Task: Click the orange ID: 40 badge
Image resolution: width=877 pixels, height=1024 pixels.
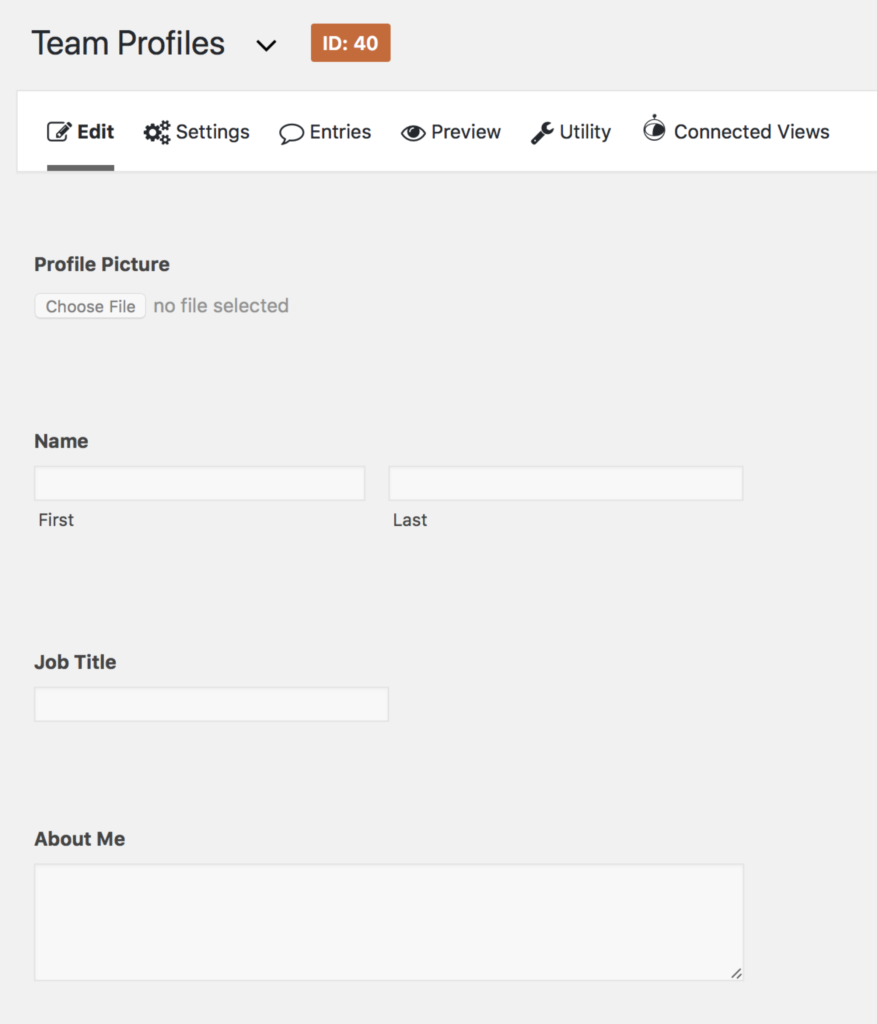Action: click(x=350, y=43)
